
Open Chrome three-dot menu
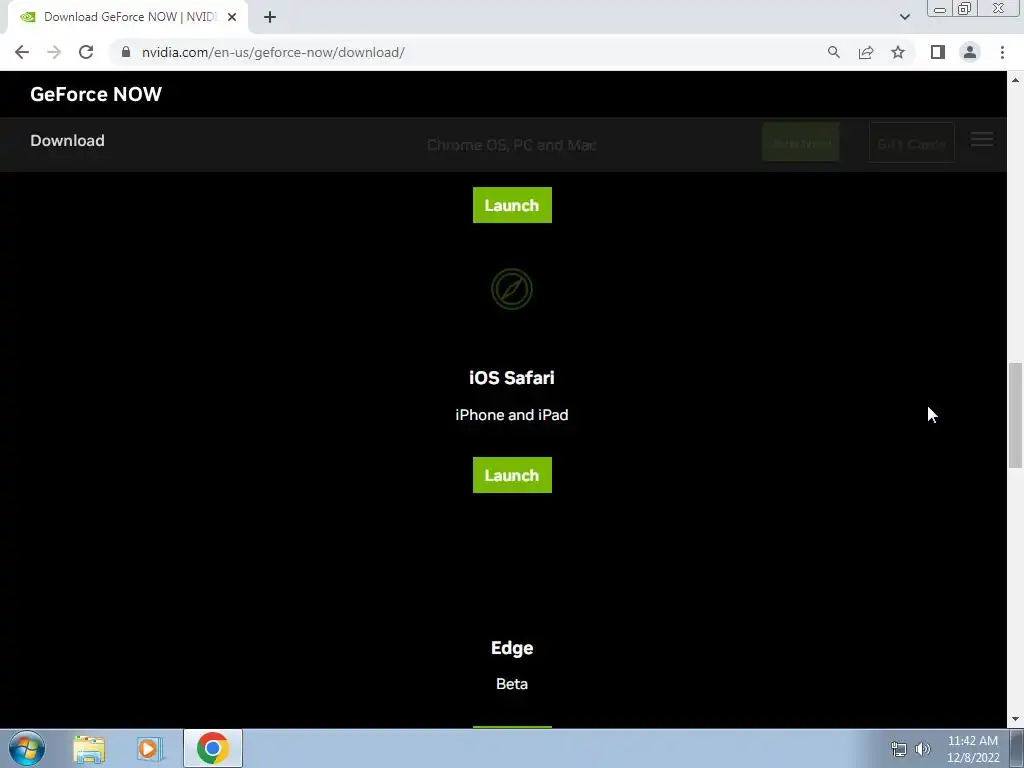click(1002, 52)
